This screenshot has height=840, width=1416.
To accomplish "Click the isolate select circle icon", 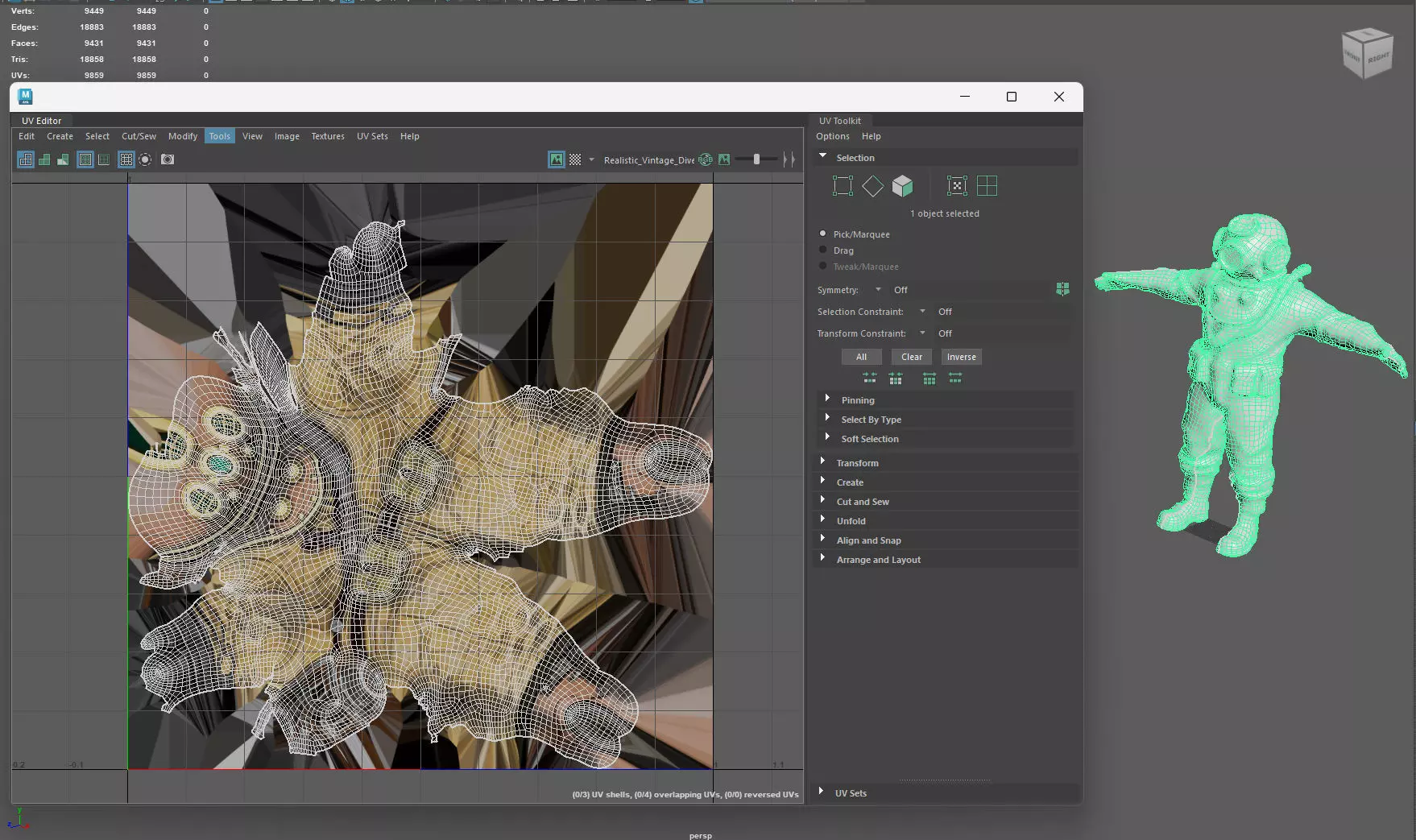I will (145, 159).
